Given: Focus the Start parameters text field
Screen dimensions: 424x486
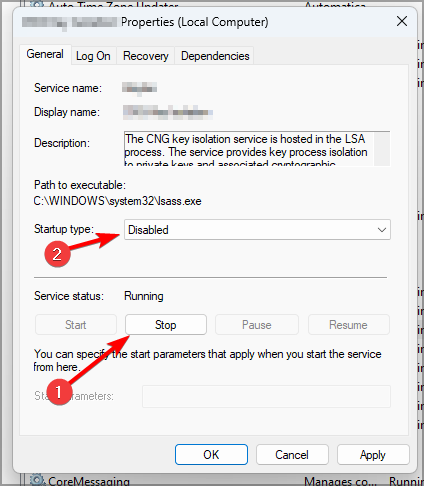Looking at the screenshot, I should click(x=266, y=396).
